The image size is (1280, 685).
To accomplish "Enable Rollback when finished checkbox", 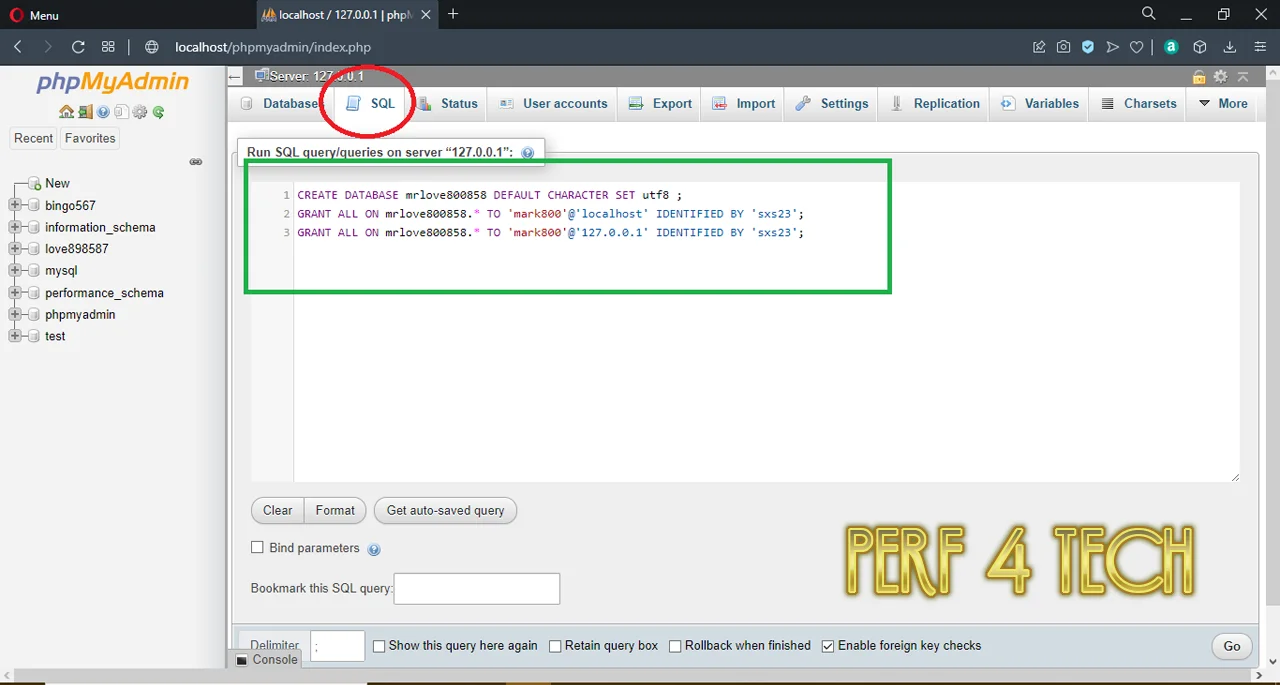I will [675, 646].
